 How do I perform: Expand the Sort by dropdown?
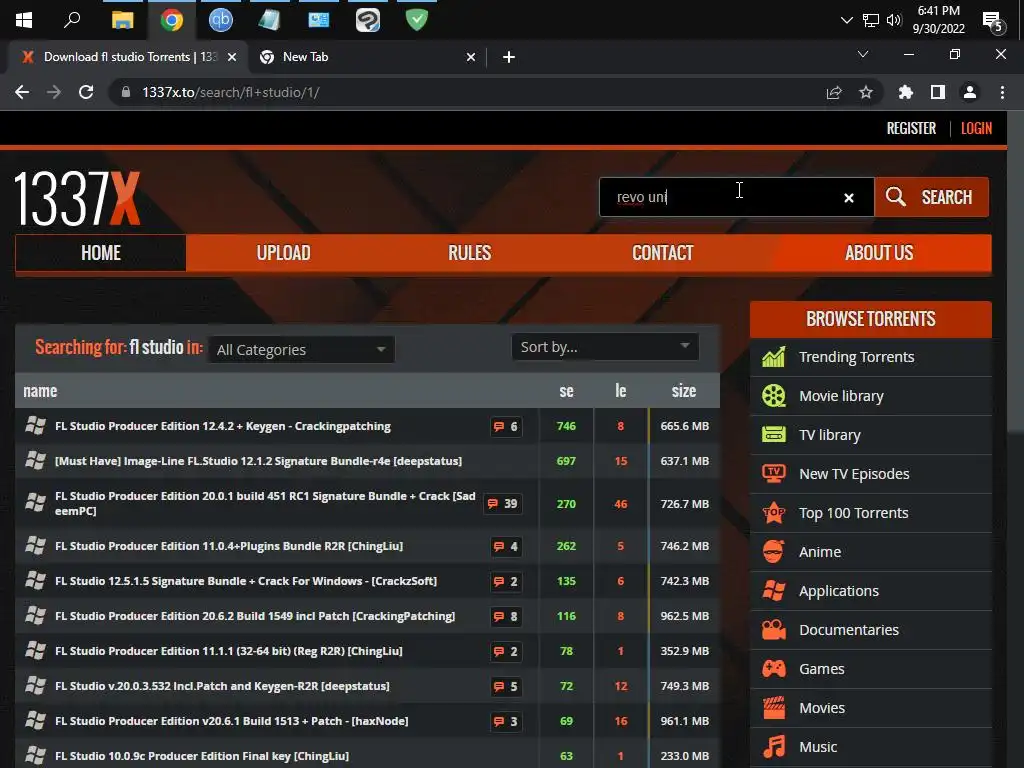coord(605,347)
